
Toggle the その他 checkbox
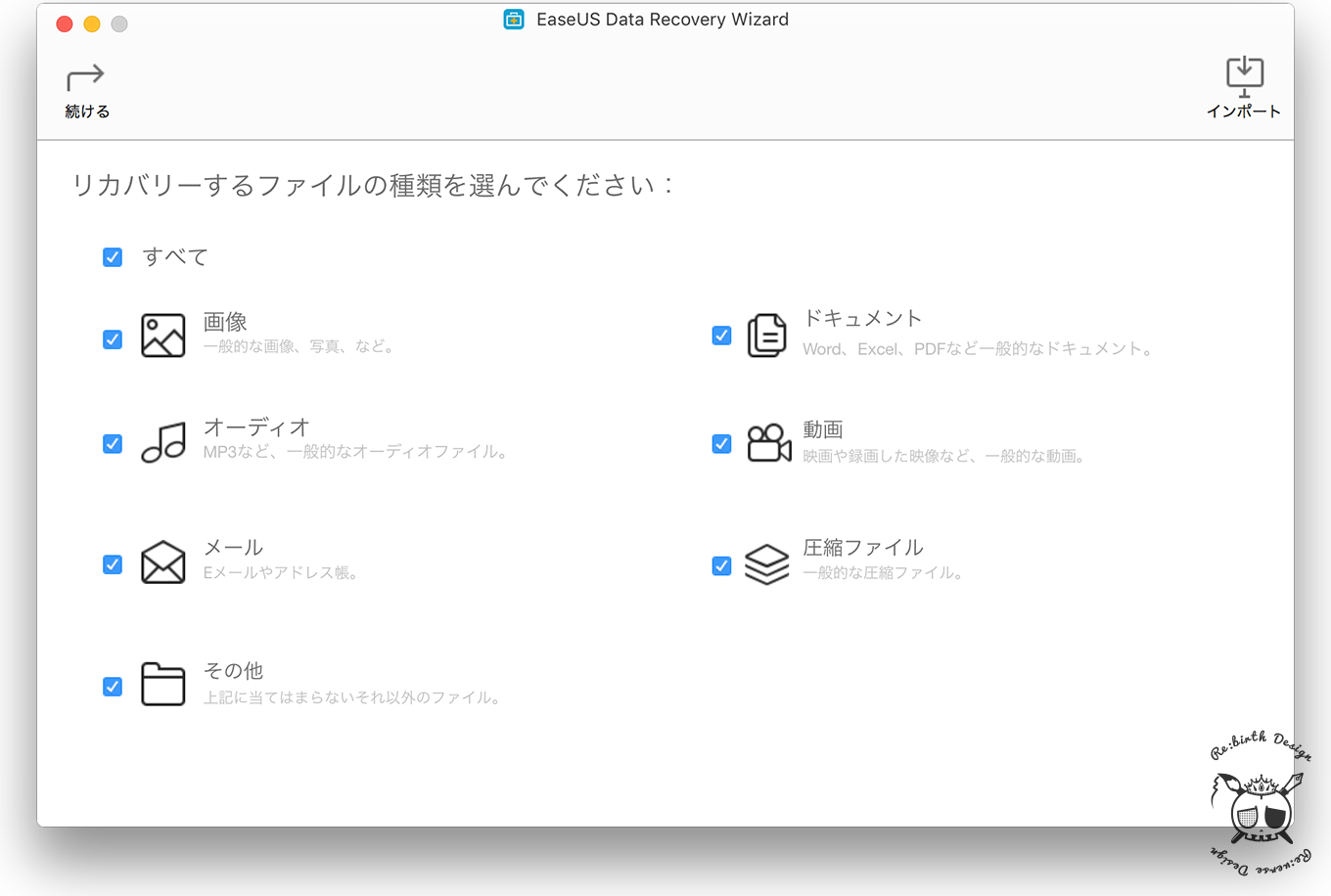click(x=113, y=687)
